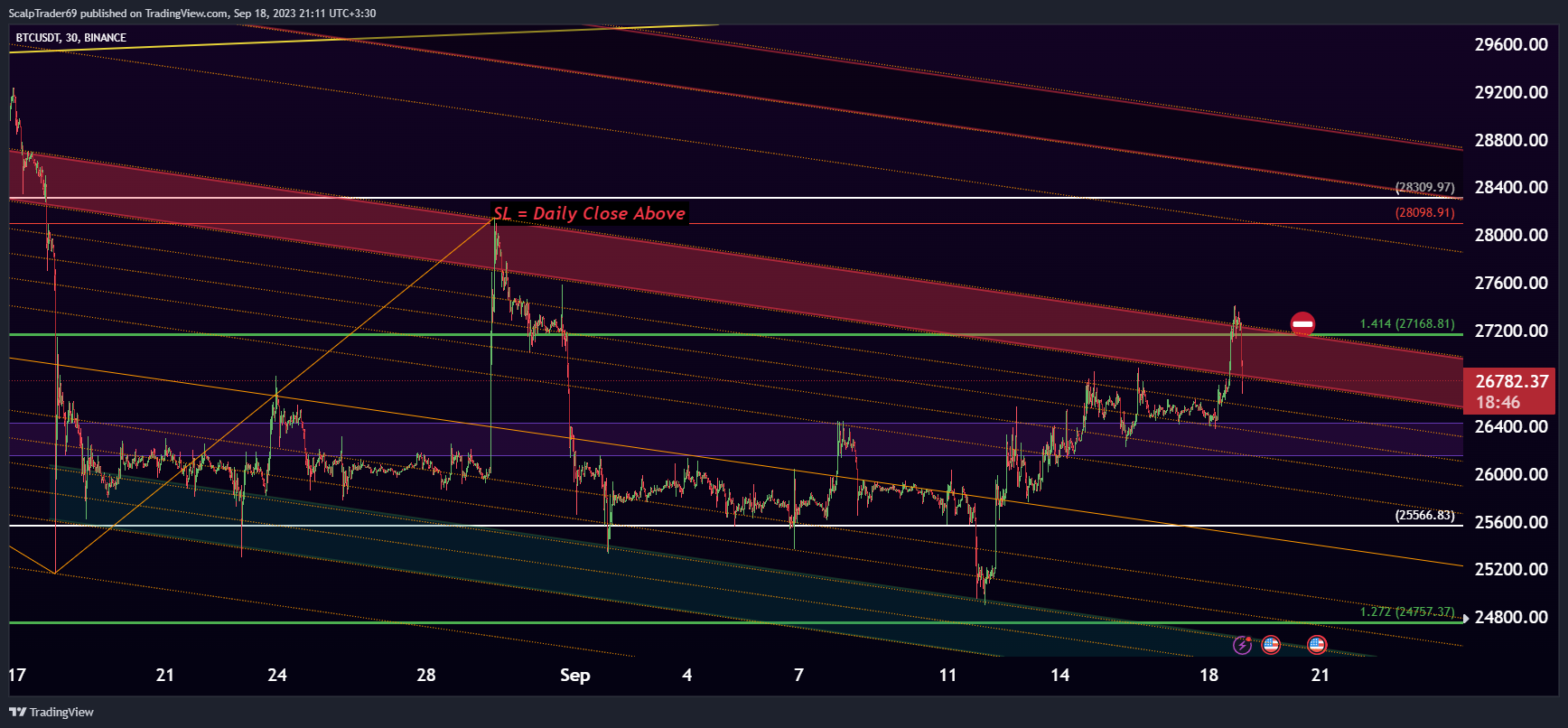Click the current price label 26782.37
This screenshot has height=728, width=1568.
(x=1512, y=381)
